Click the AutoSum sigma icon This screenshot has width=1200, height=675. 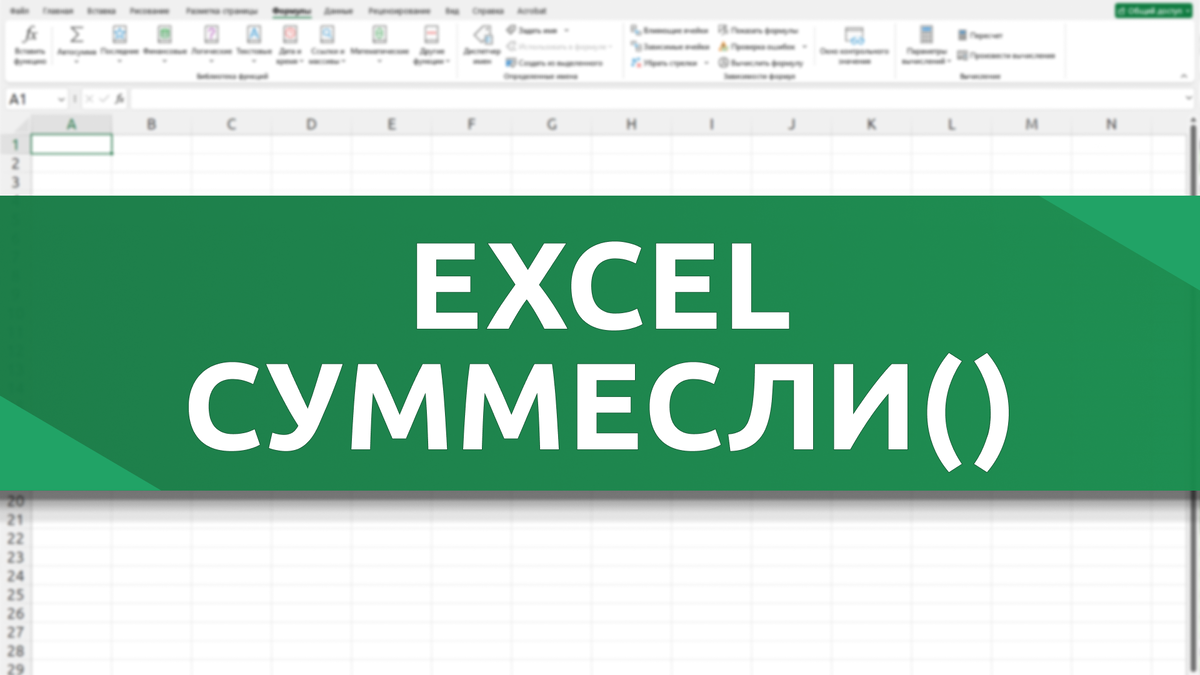77,34
